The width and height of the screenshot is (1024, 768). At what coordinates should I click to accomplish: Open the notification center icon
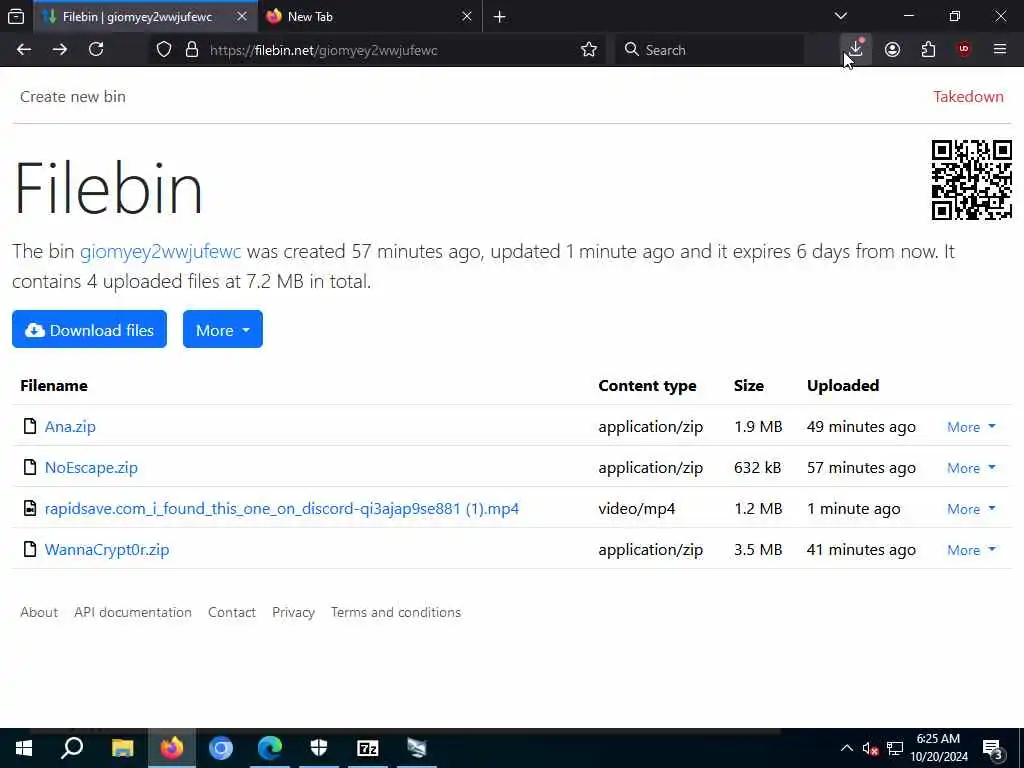(993, 750)
